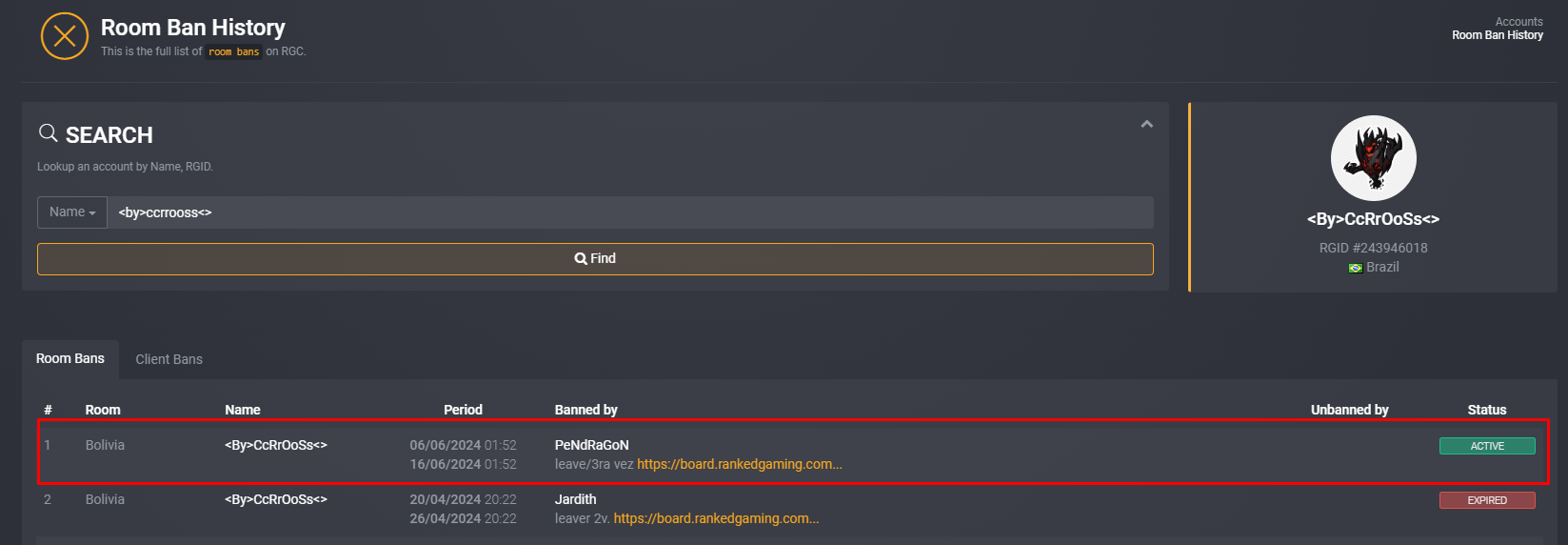Viewport: 1568px width, 545px height.
Task: Open the dragon avatar profile picture
Action: pos(1373,159)
